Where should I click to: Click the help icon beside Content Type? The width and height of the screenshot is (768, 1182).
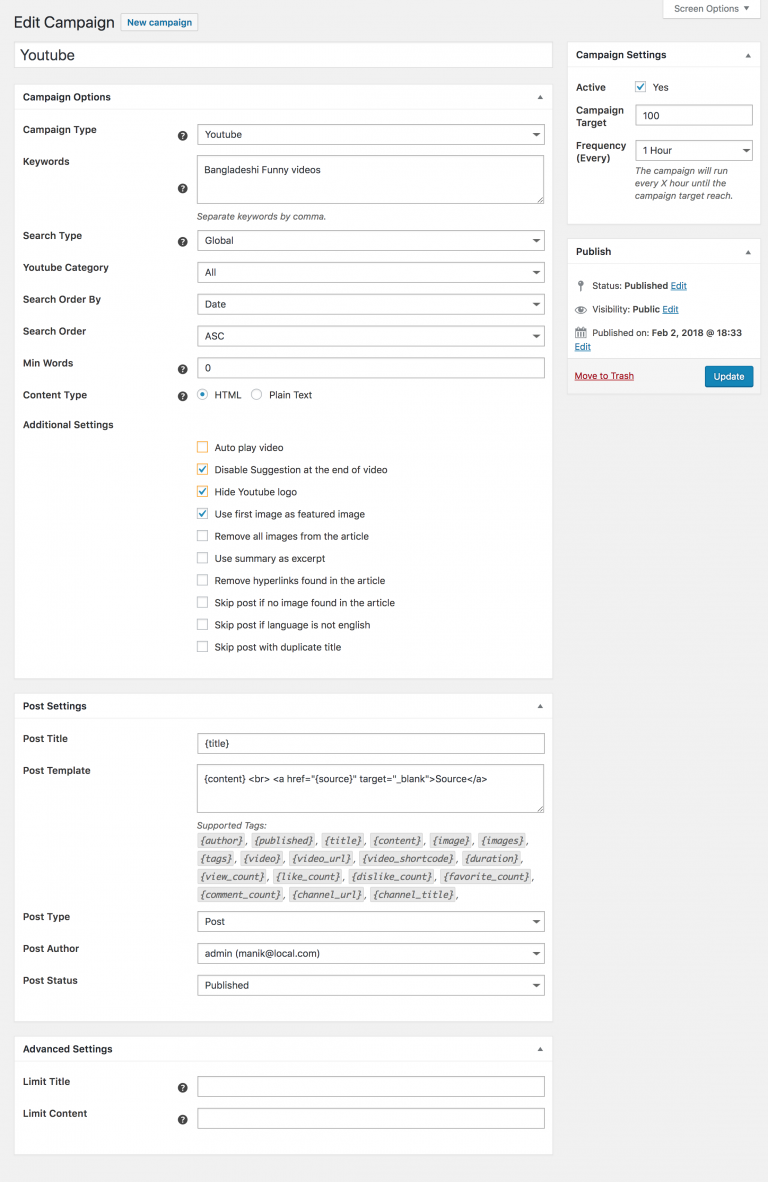(x=182, y=397)
